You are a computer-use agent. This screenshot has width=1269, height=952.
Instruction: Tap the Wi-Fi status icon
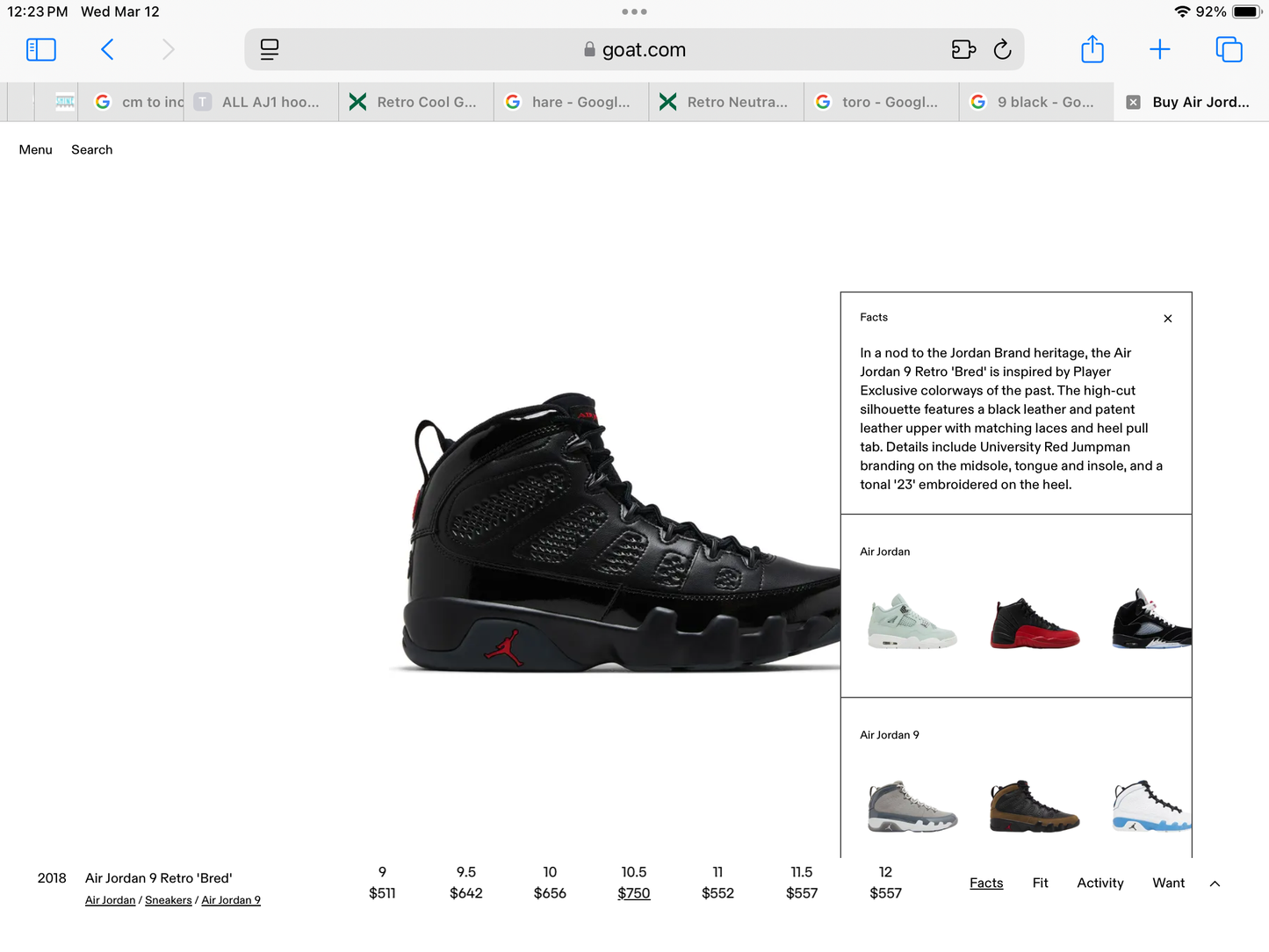coord(1182,12)
